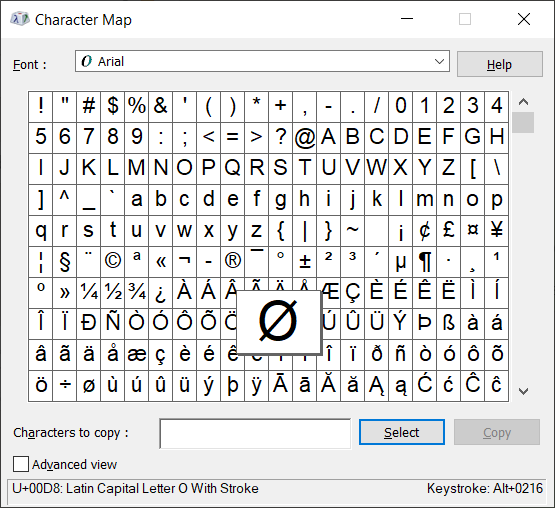Select the pilcrow ¶ paragraph character

(x=425, y=262)
